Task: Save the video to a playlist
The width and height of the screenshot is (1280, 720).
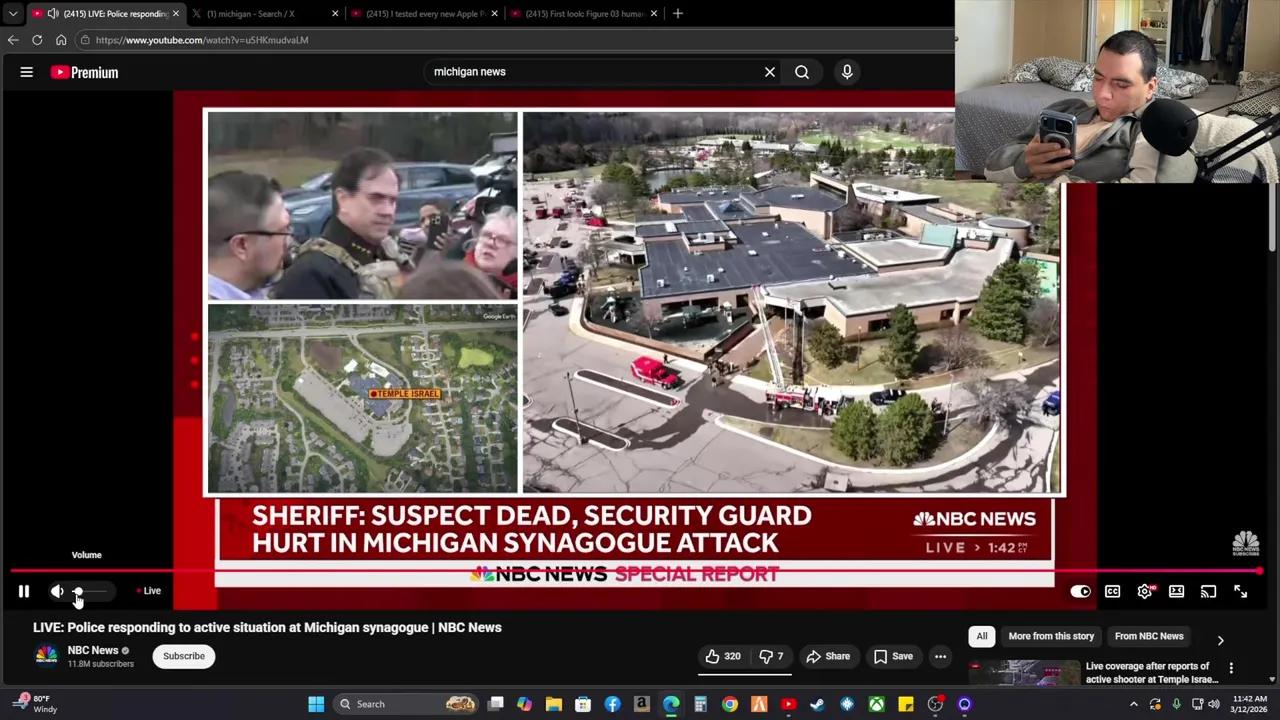Action: pos(893,656)
